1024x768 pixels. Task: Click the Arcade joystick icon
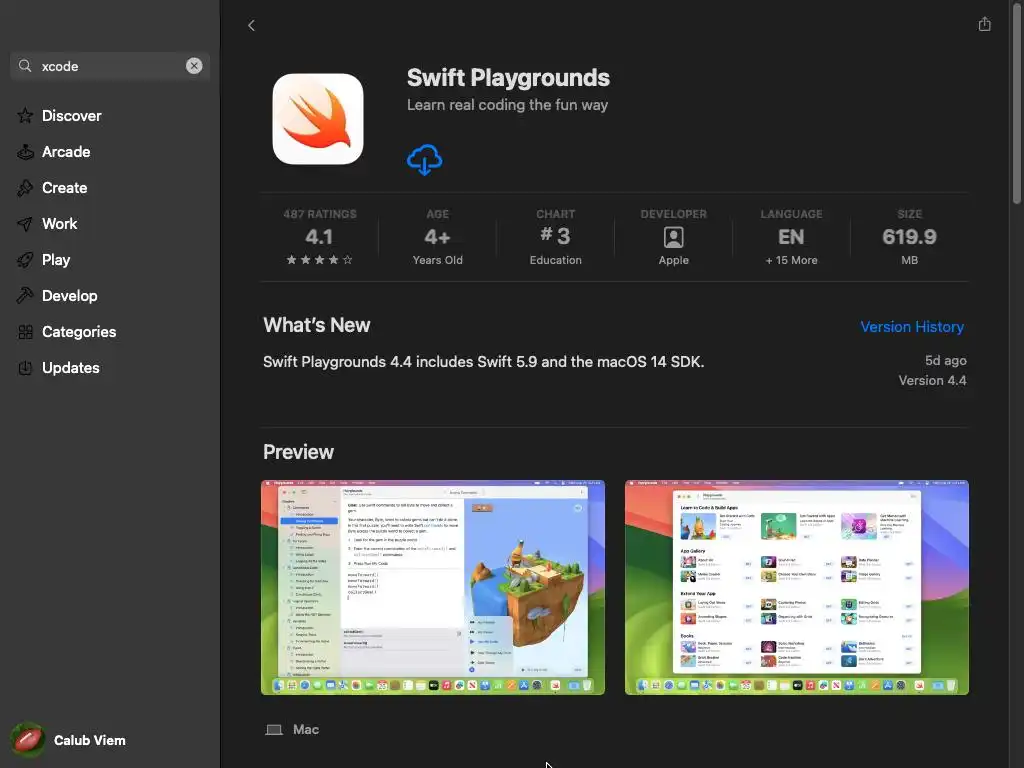click(25, 152)
